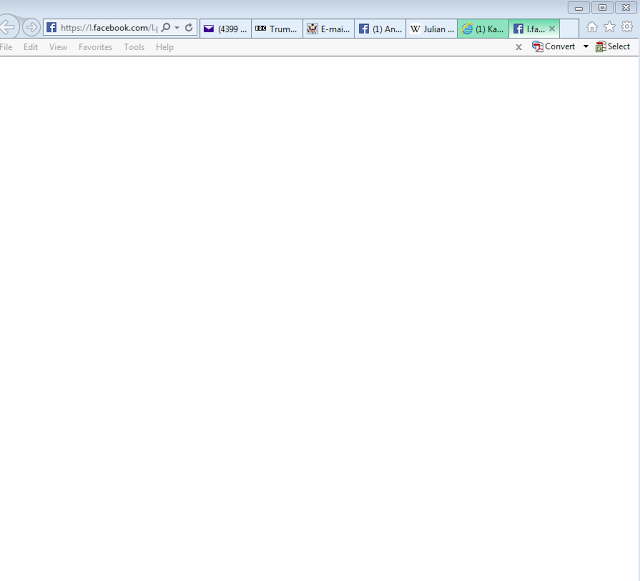Switch to the Wikipedia Julian tab

(431, 29)
